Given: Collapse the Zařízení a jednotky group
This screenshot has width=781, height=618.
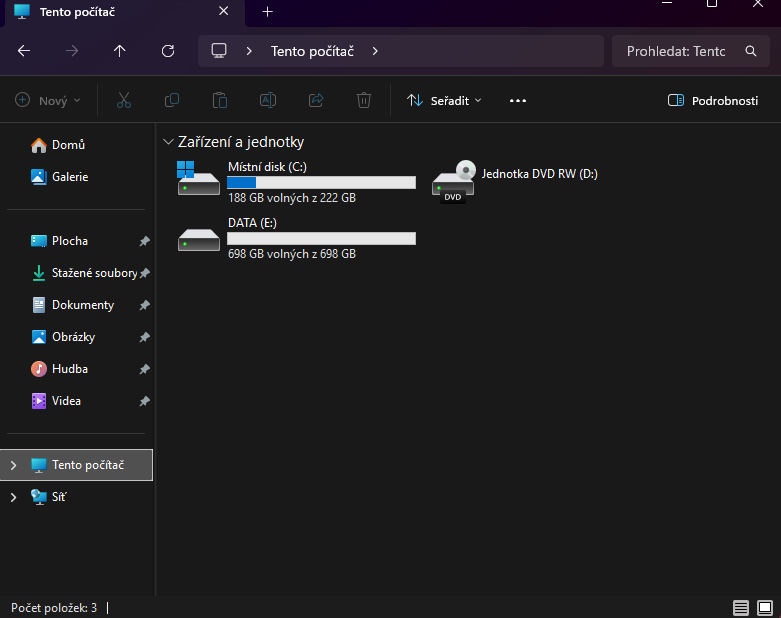Looking at the screenshot, I should 168,142.
